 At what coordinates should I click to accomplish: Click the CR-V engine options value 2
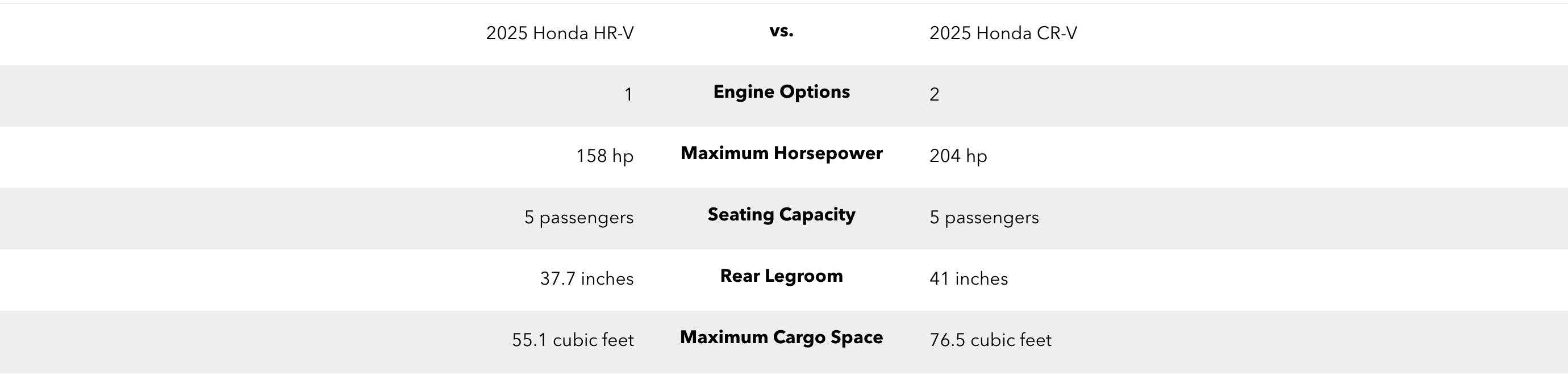[935, 94]
